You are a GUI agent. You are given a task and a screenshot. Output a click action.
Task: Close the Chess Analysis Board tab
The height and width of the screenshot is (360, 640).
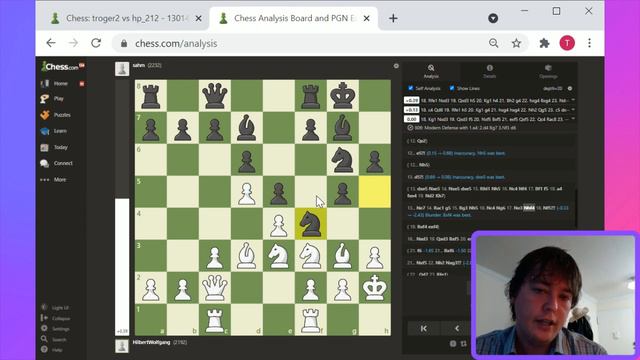[367, 18]
